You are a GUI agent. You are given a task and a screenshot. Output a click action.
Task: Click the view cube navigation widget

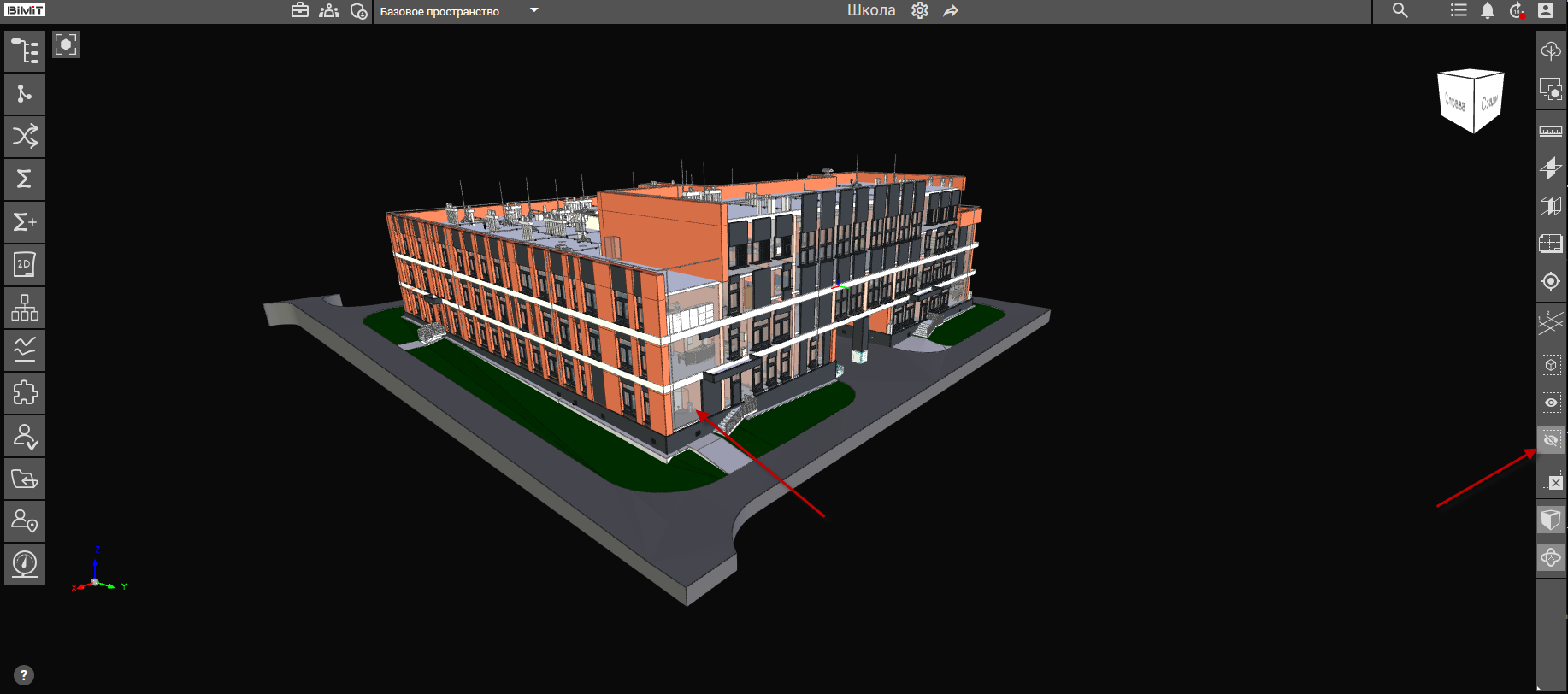click(1471, 101)
